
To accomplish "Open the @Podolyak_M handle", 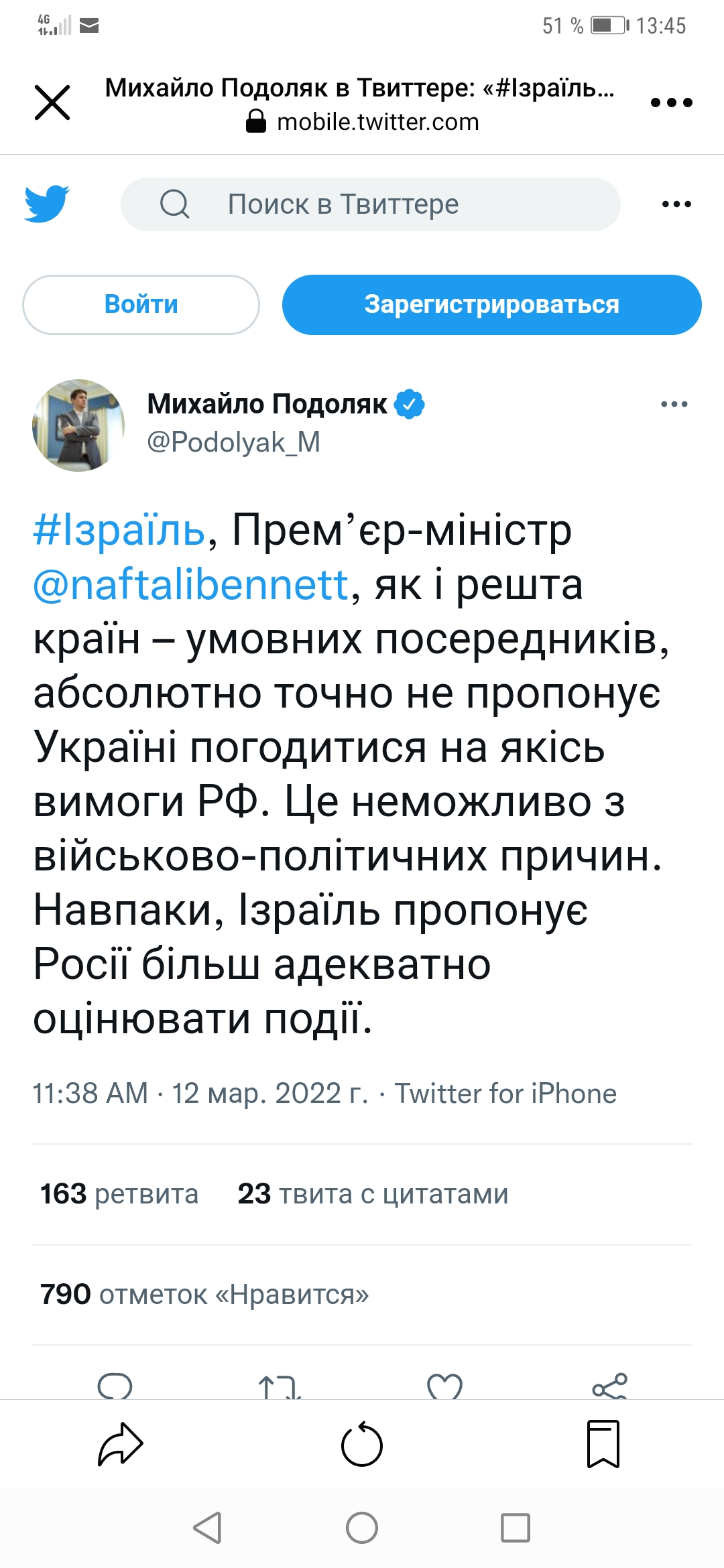I will [x=233, y=442].
